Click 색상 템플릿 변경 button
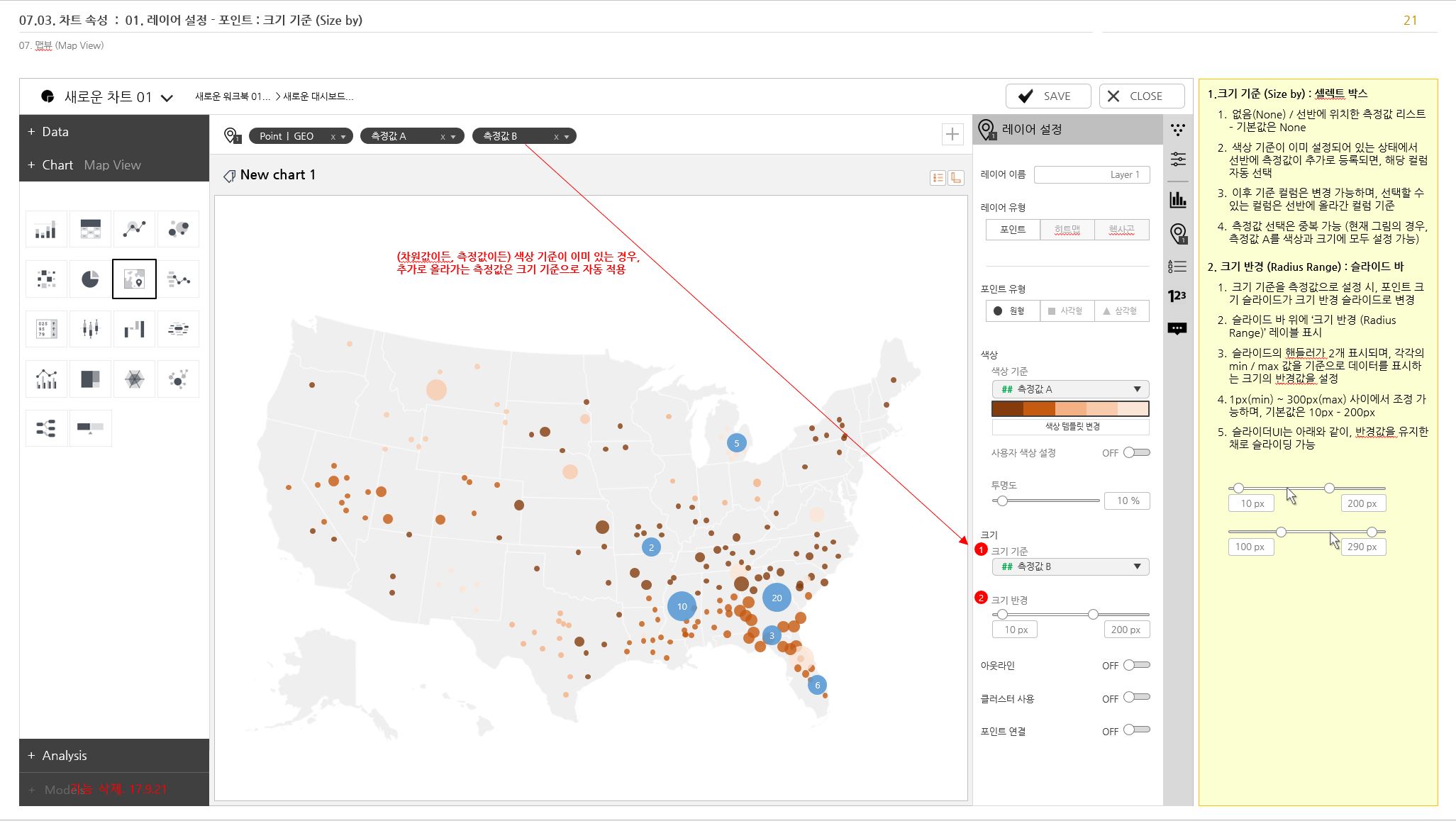The image size is (1456, 821). (x=1070, y=427)
